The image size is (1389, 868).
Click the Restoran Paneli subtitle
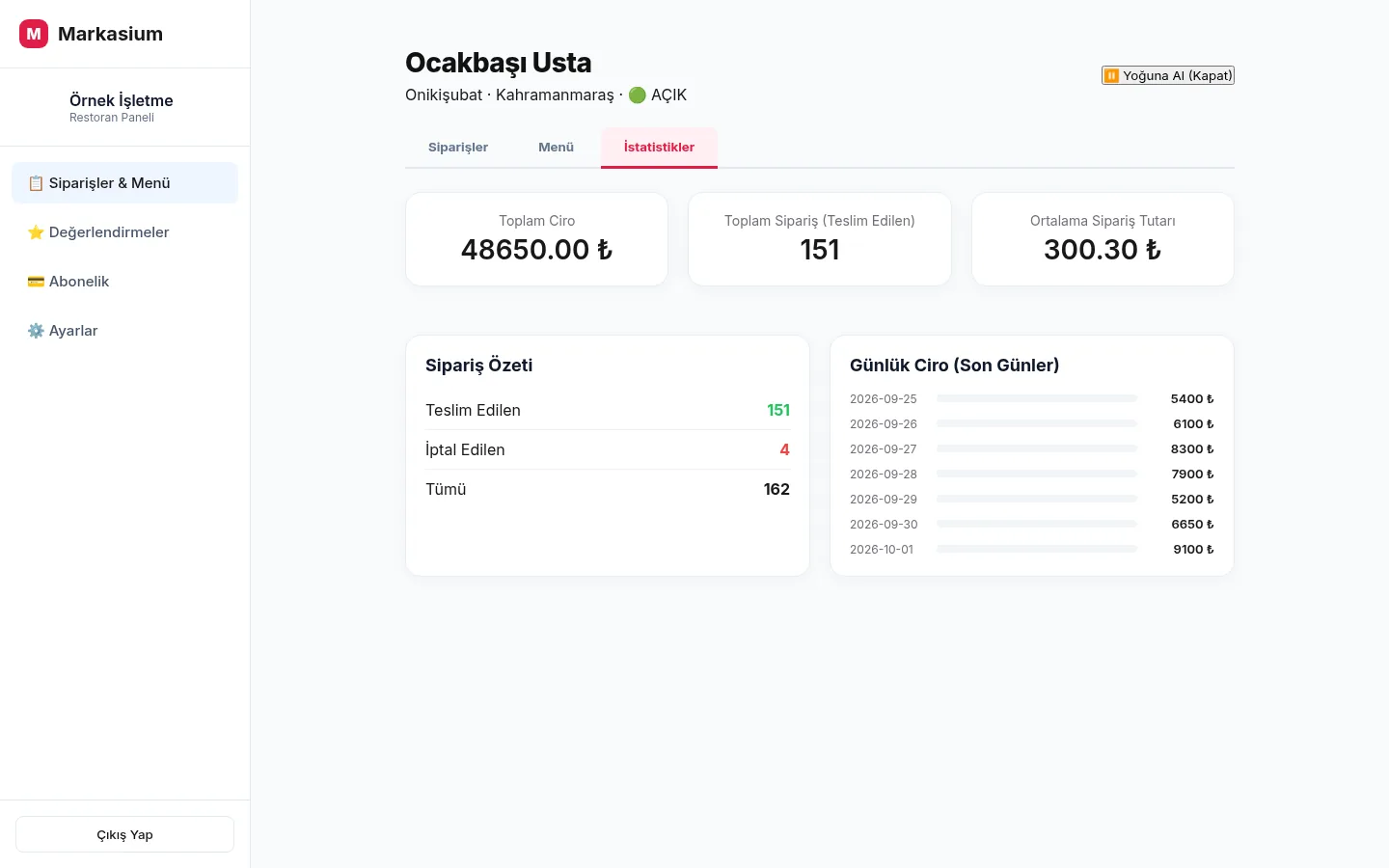click(x=112, y=118)
